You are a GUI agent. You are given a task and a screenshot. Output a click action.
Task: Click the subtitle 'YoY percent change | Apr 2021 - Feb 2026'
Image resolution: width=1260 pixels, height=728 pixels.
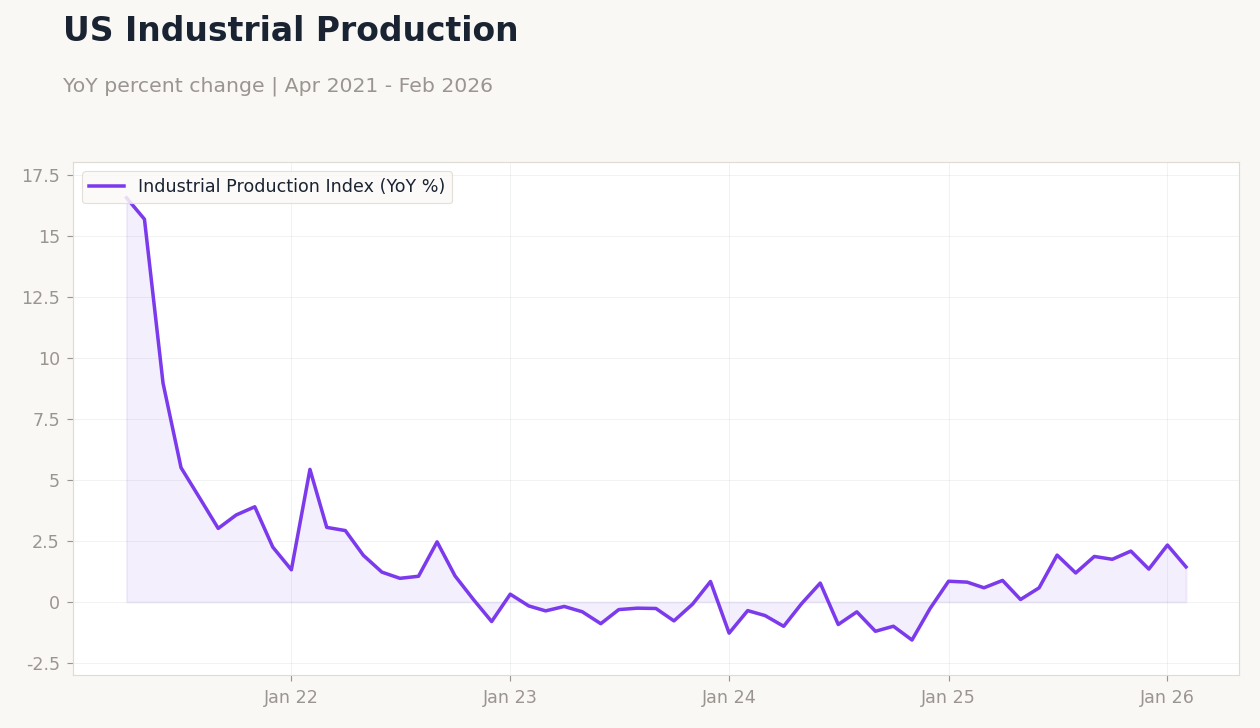(277, 86)
